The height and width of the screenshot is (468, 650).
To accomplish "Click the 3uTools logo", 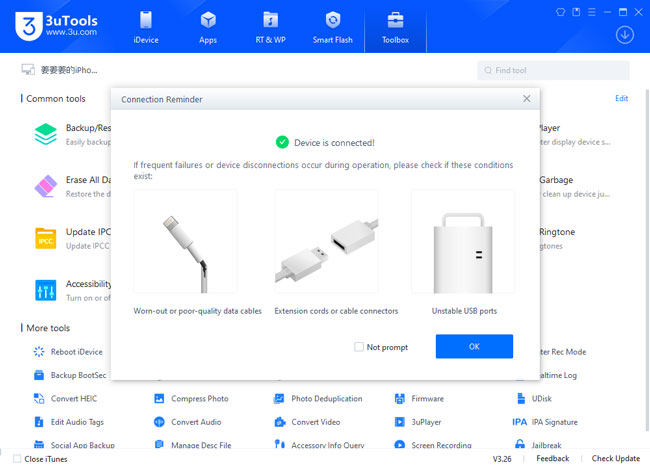I will [56, 26].
